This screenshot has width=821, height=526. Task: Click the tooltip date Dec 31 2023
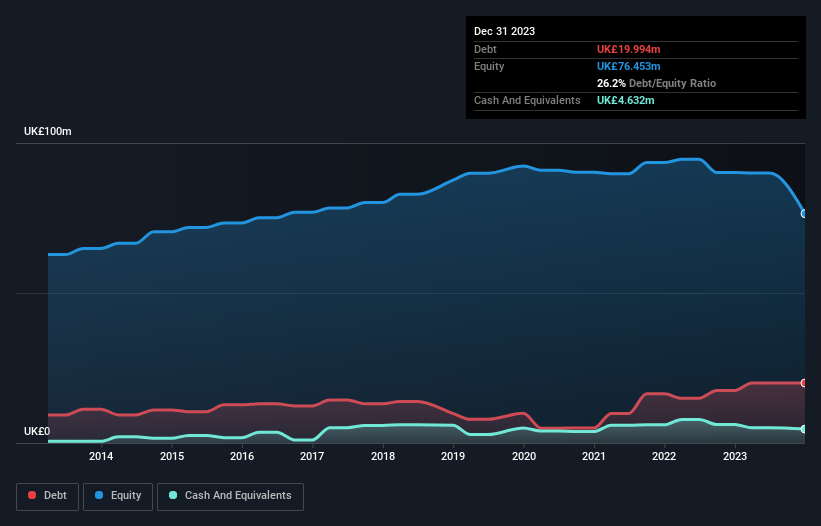[504, 31]
